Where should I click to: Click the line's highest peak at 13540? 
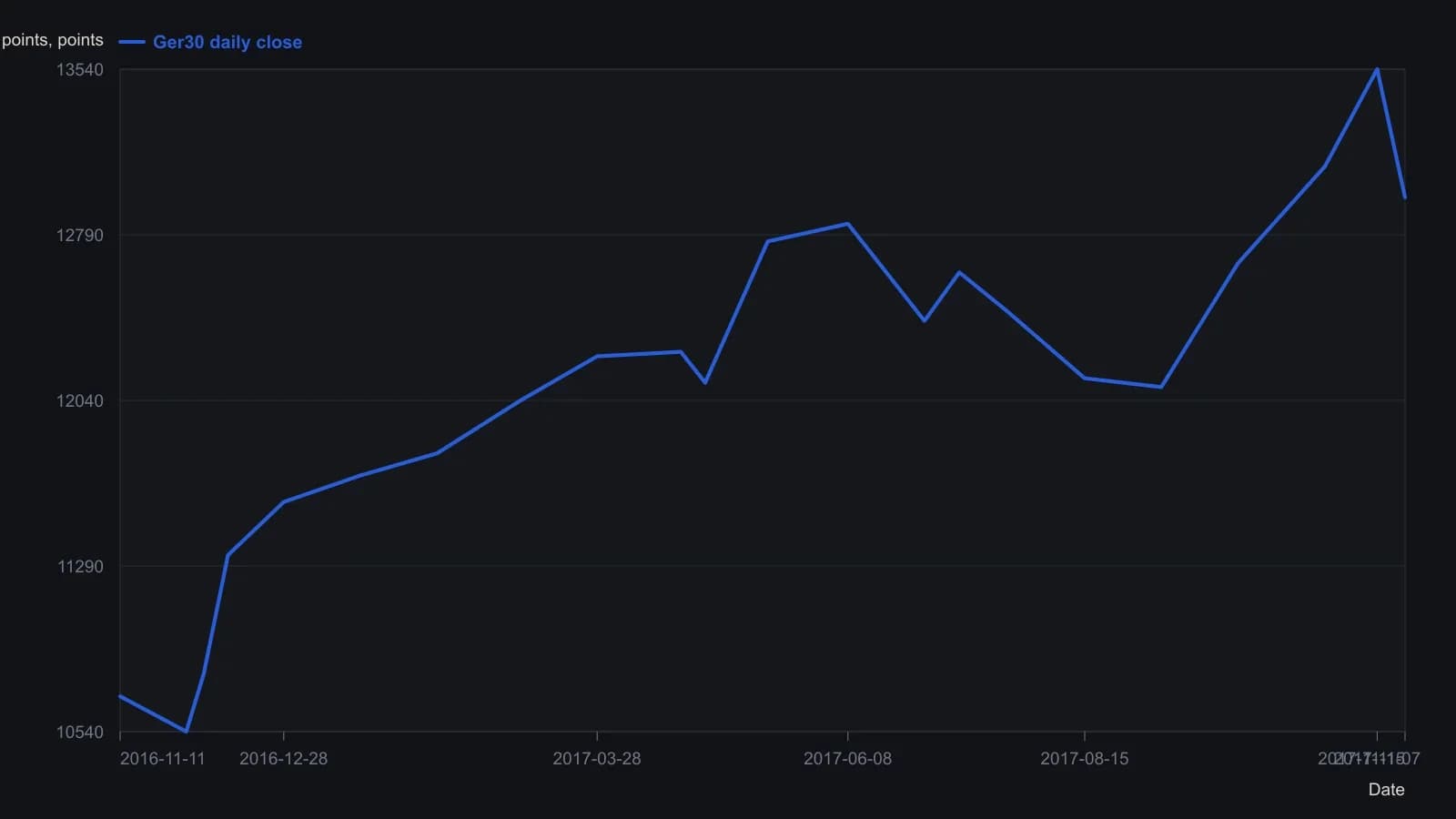click(x=1377, y=69)
